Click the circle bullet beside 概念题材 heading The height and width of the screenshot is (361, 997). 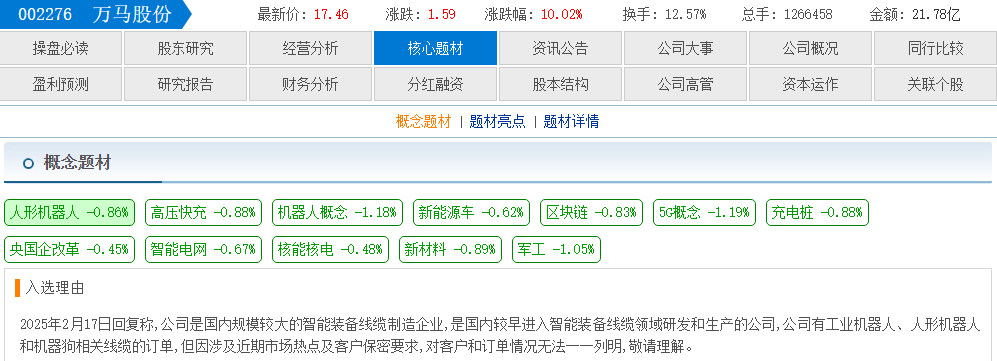coord(28,164)
